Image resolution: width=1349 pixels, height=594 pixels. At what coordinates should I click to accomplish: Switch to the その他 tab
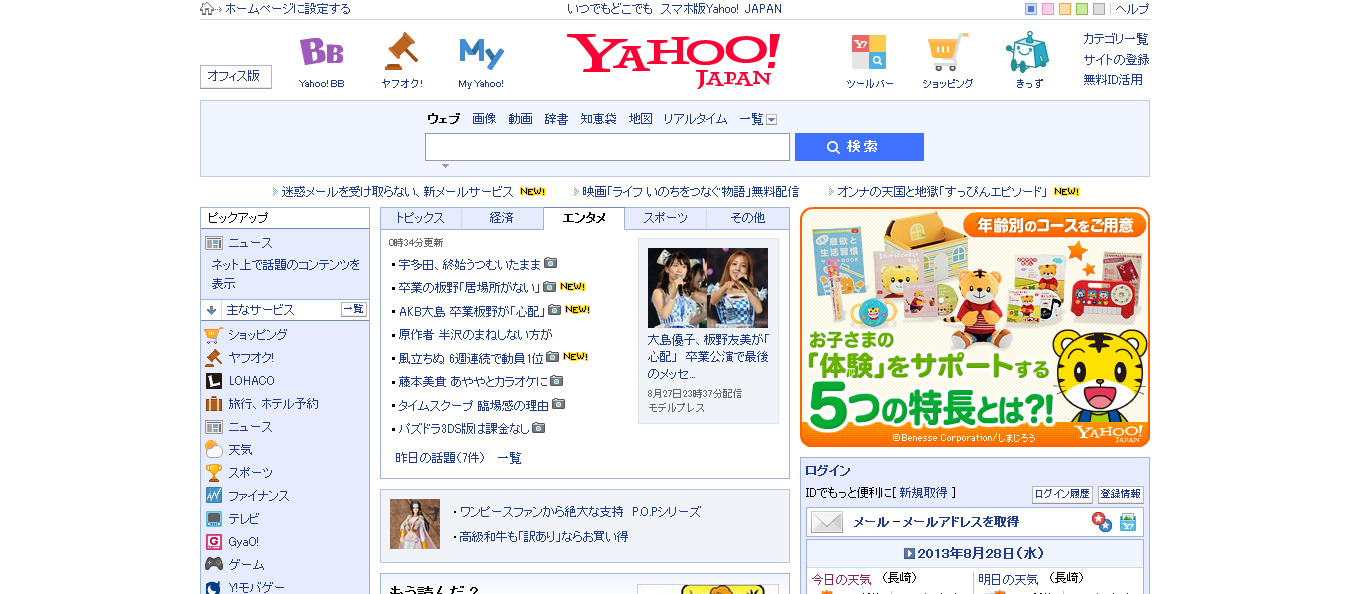[747, 218]
